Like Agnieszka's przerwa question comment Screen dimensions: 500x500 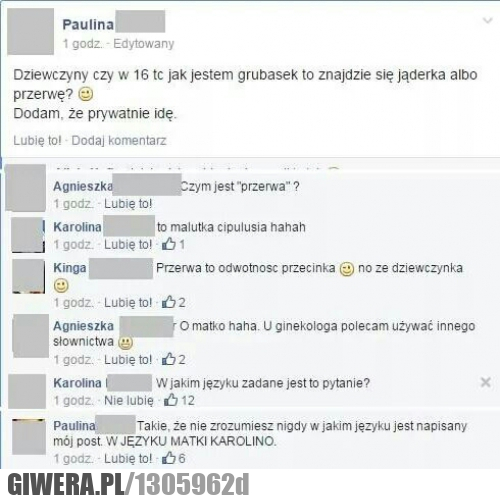click(128, 203)
